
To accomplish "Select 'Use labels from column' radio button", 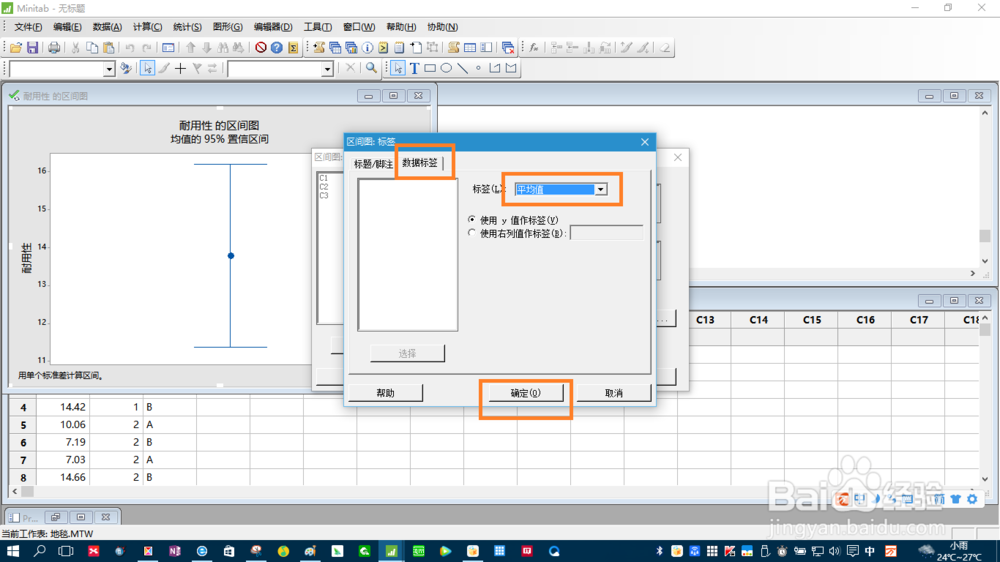I will point(472,233).
